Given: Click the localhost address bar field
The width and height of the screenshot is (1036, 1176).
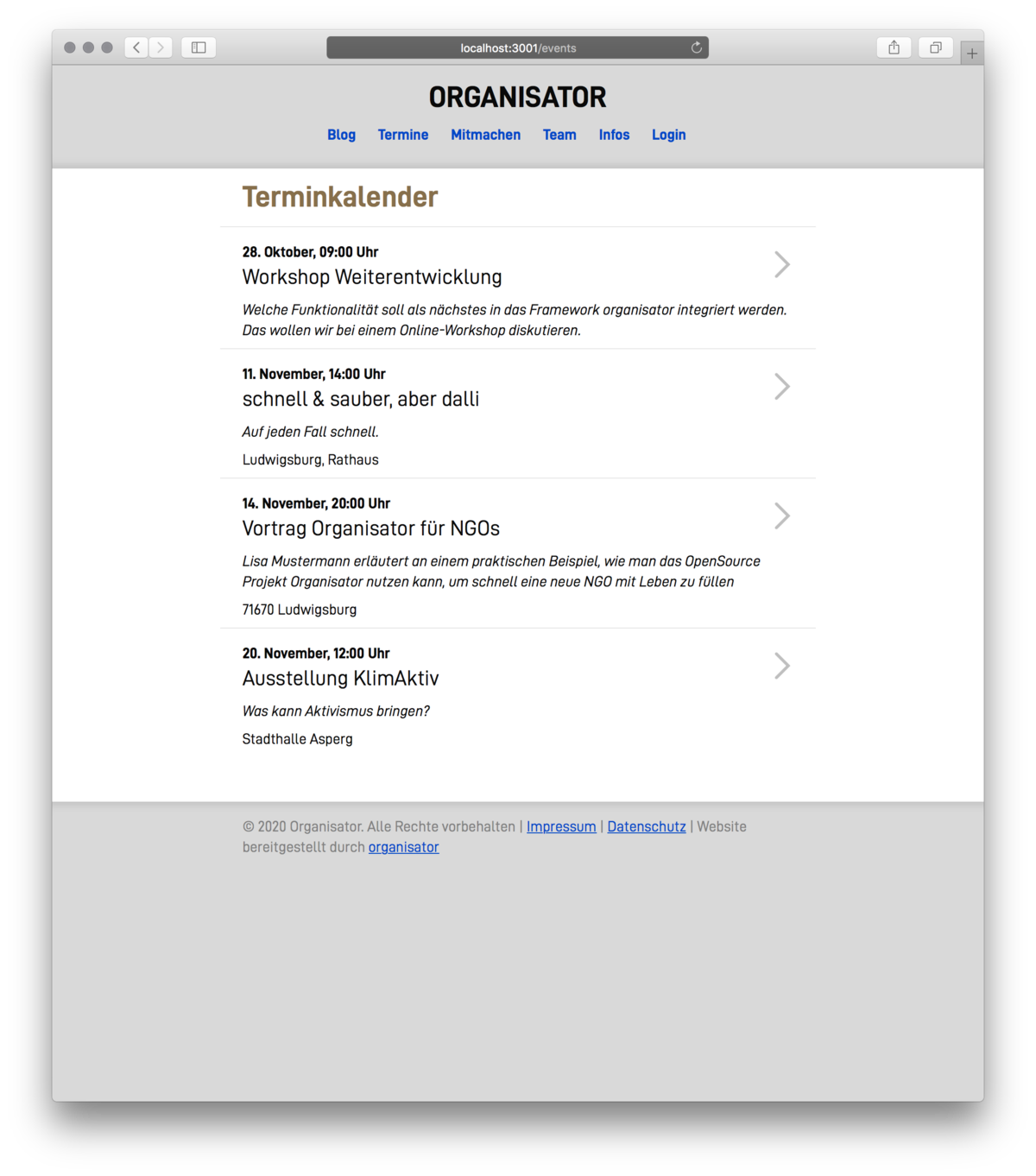Looking at the screenshot, I should [516, 47].
